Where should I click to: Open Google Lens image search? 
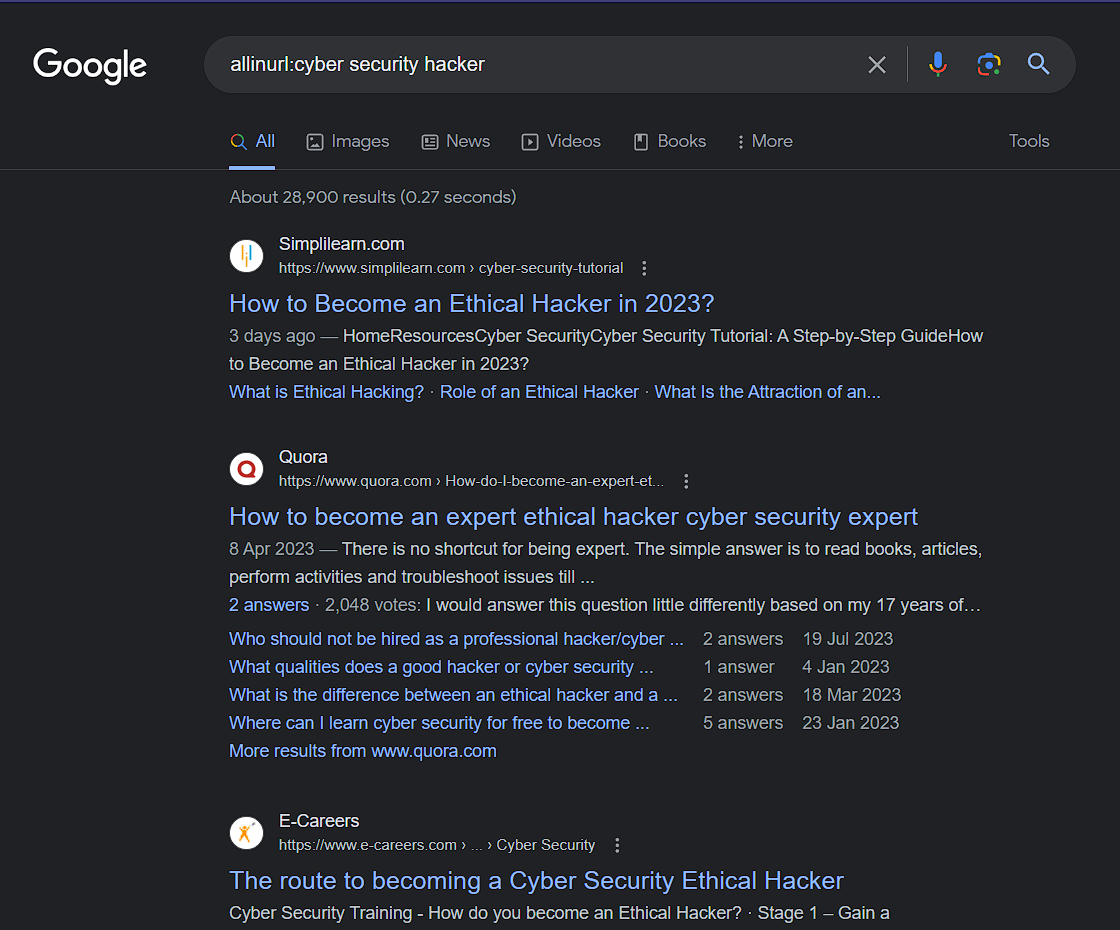(988, 65)
